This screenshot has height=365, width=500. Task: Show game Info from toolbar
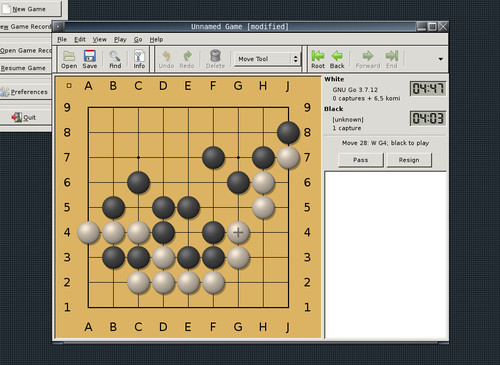click(139, 59)
